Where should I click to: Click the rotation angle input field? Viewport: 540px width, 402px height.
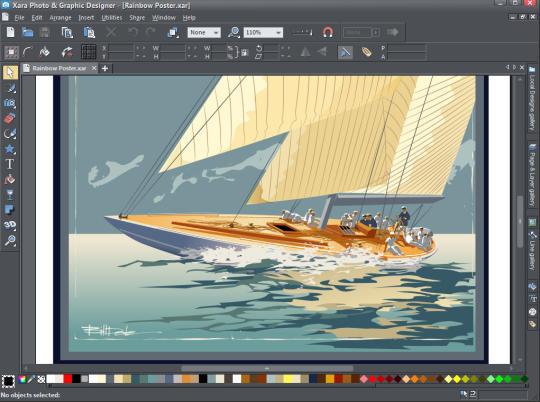[x=272, y=48]
